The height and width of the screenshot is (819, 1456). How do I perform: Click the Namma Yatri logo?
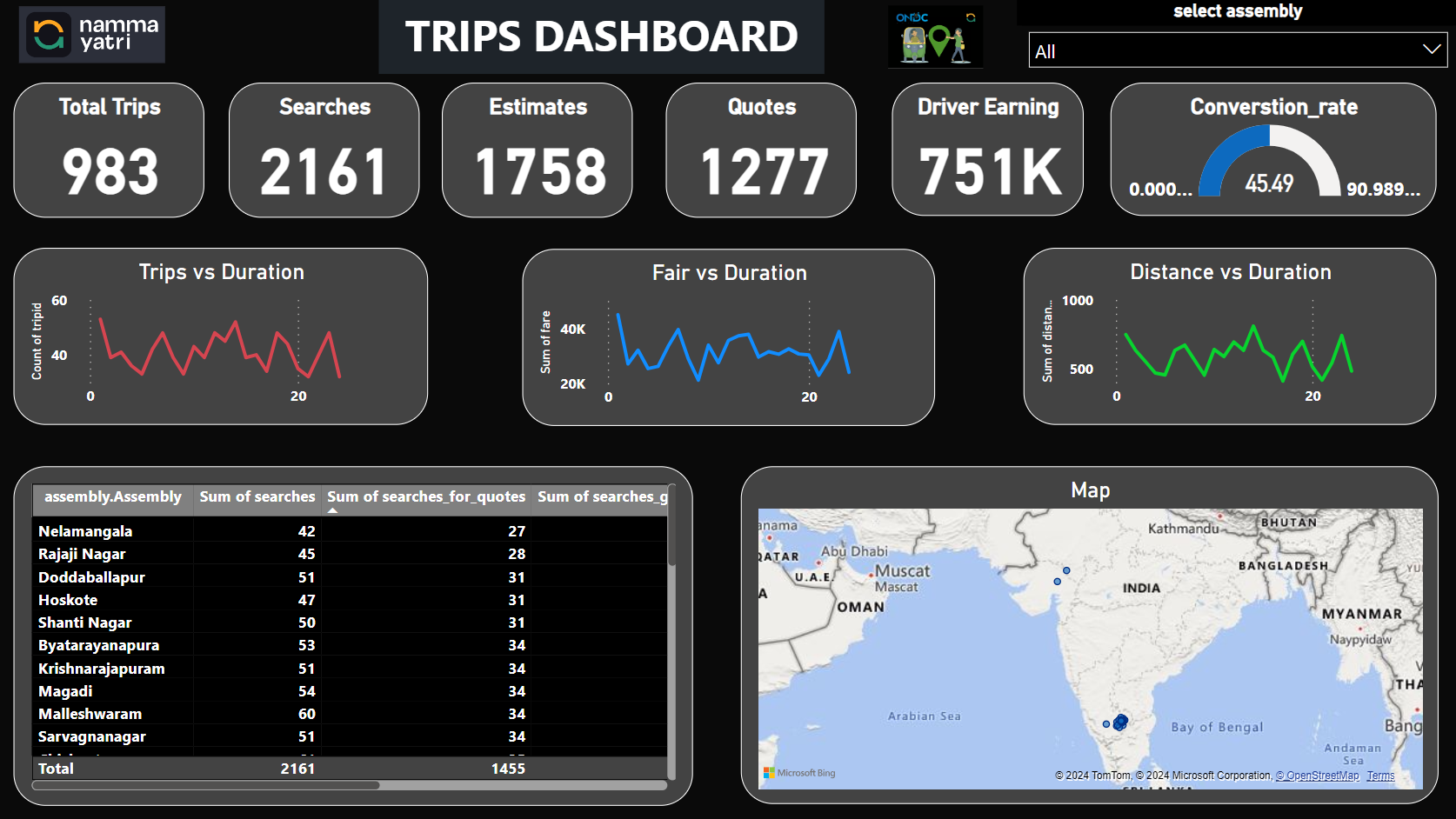(92, 35)
